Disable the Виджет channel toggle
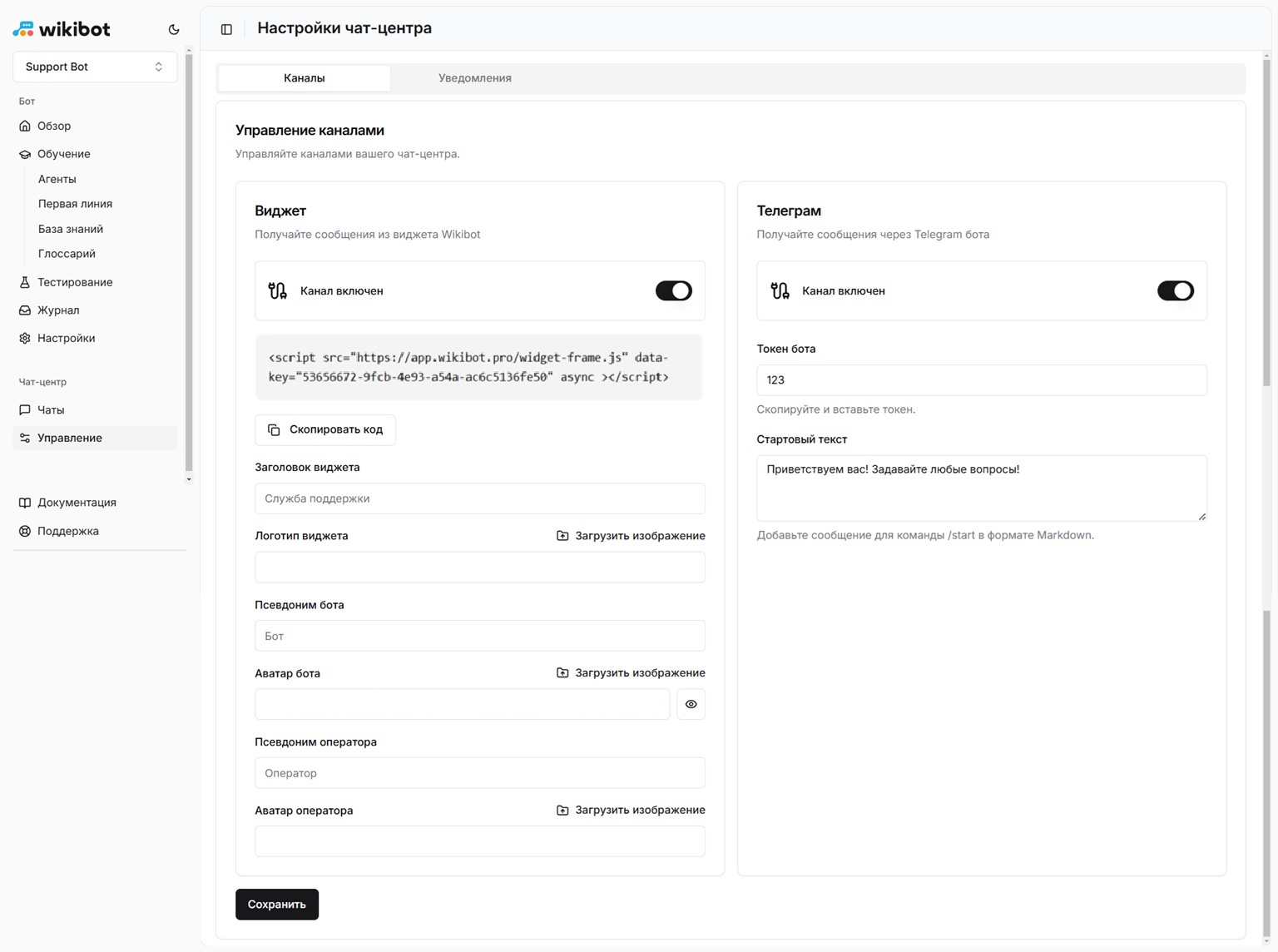The image size is (1278, 952). click(x=674, y=290)
